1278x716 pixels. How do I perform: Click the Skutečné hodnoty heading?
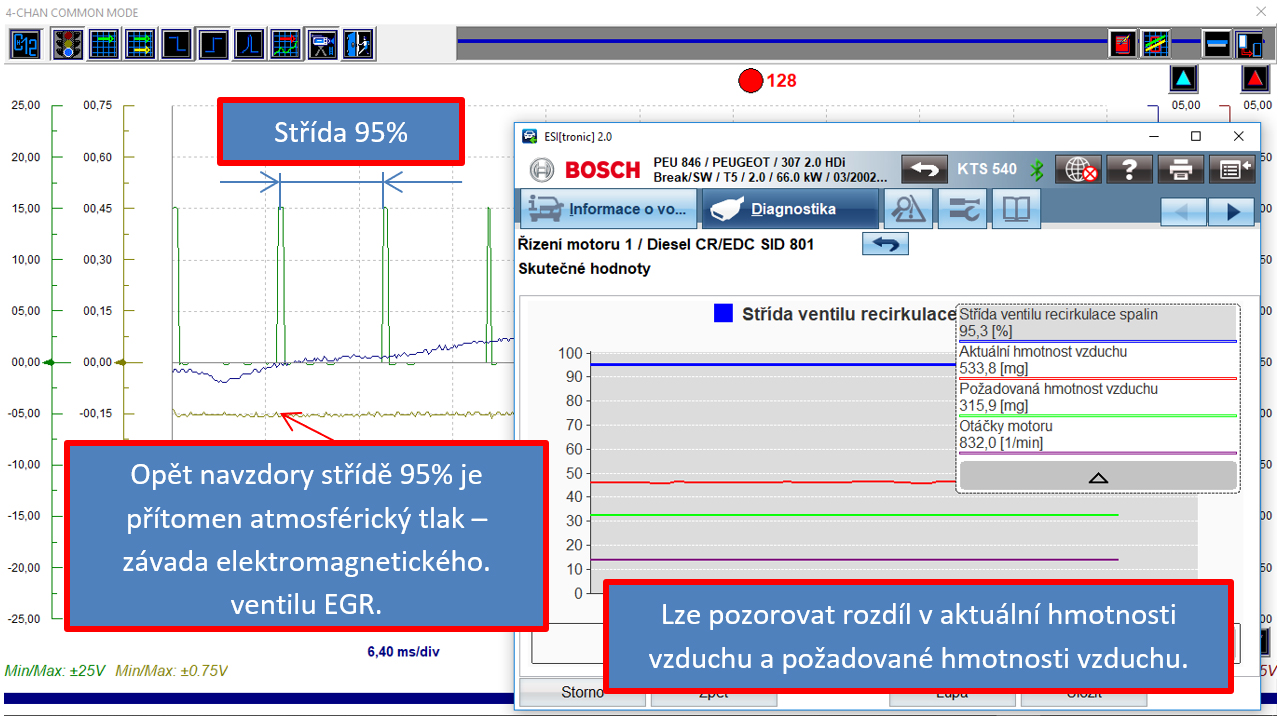click(x=585, y=268)
